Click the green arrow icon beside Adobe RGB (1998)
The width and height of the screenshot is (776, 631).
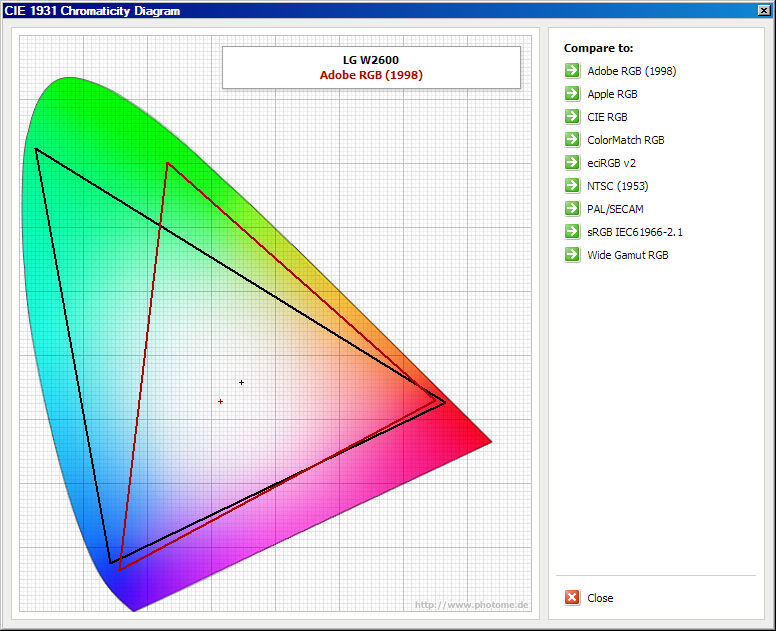coord(572,71)
